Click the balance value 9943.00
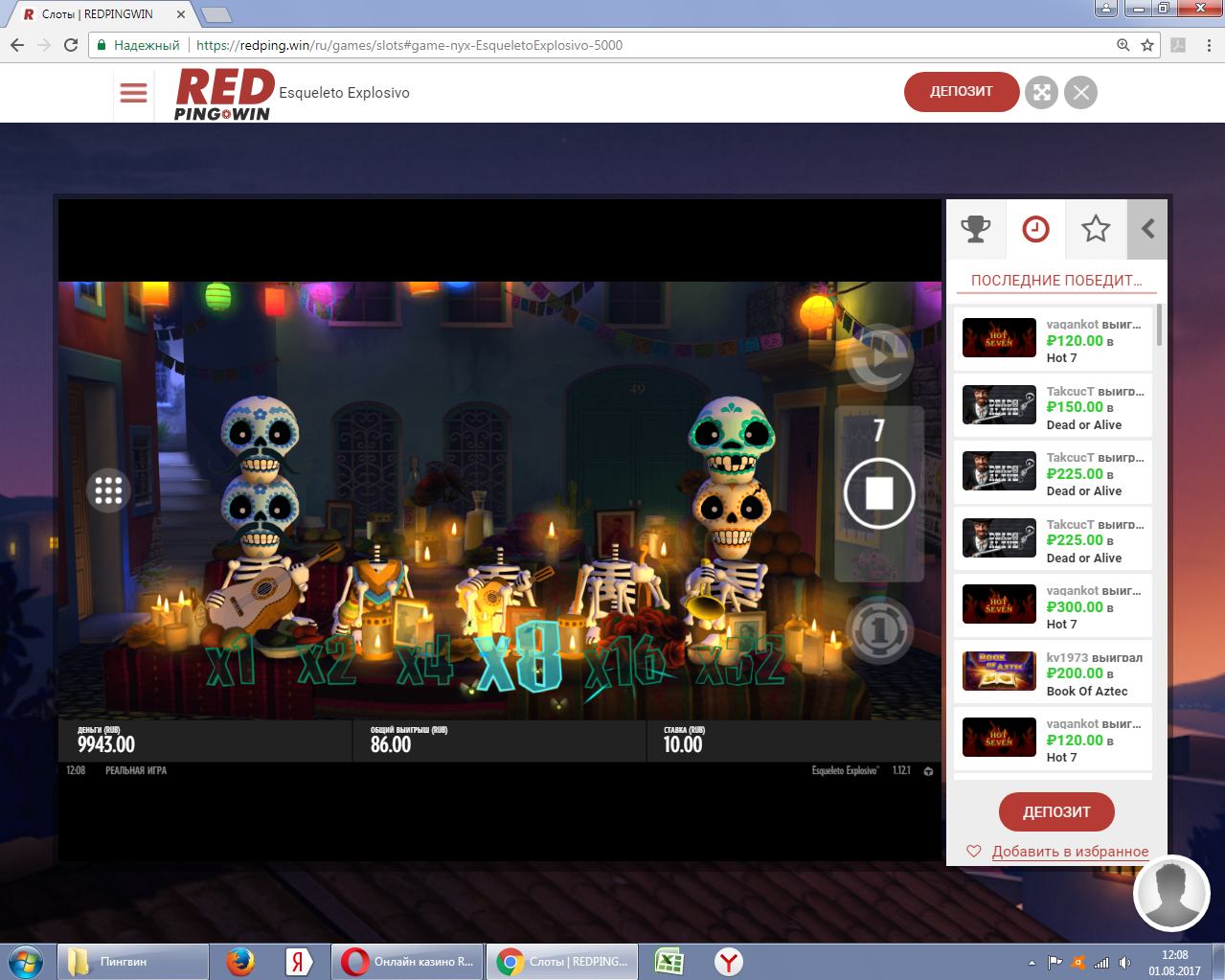This screenshot has height=980, width=1225. [106, 744]
